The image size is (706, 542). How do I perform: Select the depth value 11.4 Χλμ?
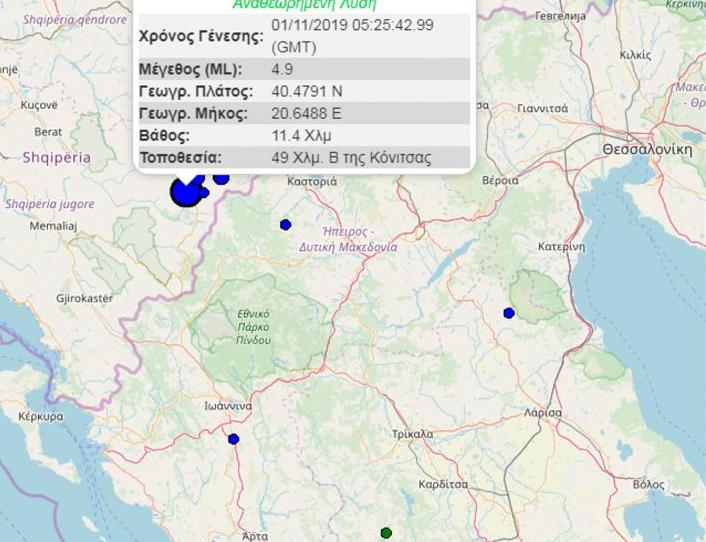point(301,135)
